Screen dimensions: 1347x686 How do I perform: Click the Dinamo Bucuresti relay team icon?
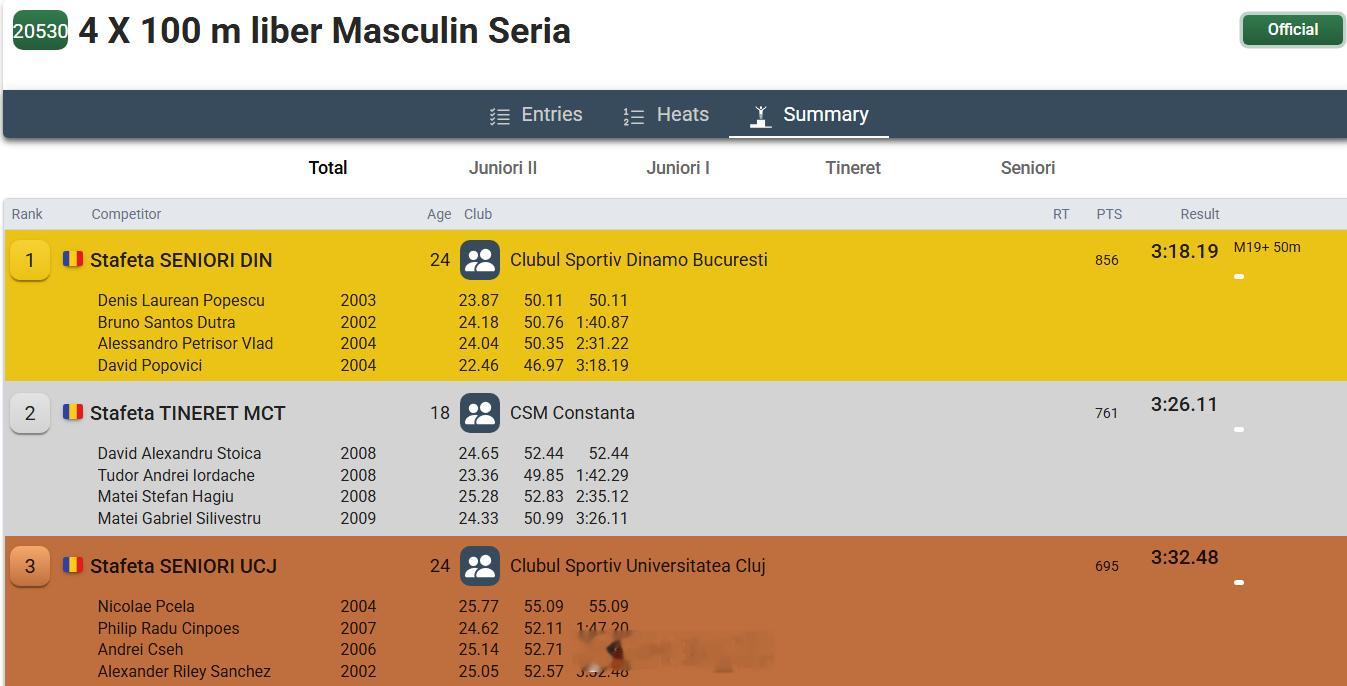pyautogui.click(x=480, y=260)
